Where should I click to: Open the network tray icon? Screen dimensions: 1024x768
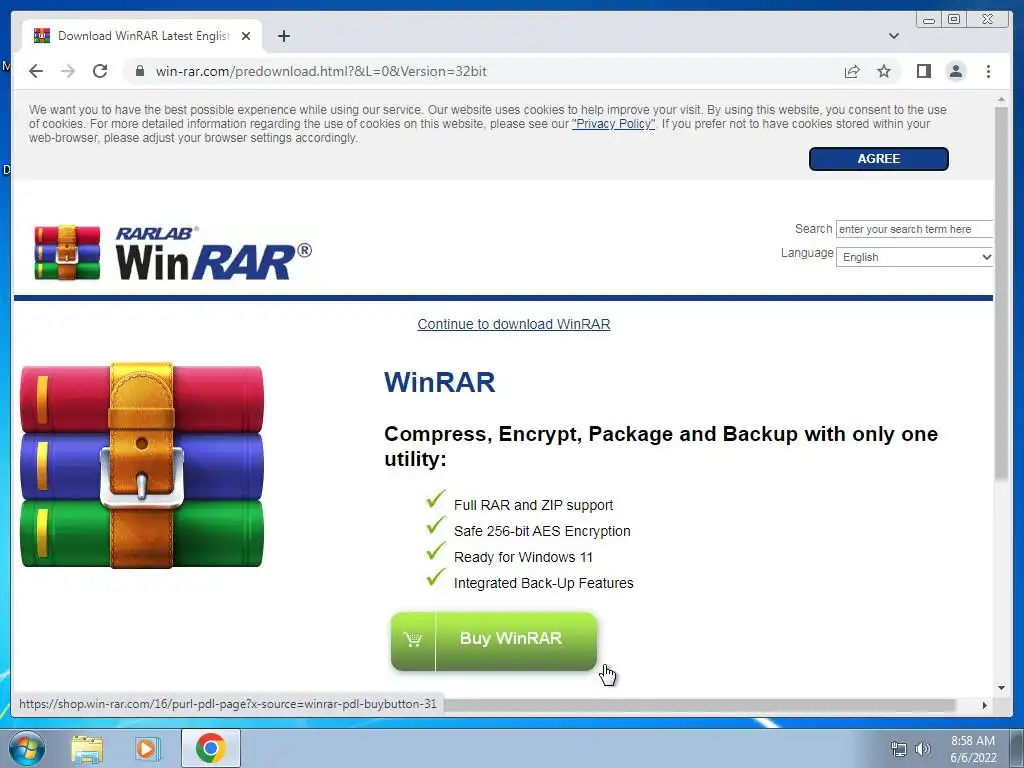pos(899,749)
